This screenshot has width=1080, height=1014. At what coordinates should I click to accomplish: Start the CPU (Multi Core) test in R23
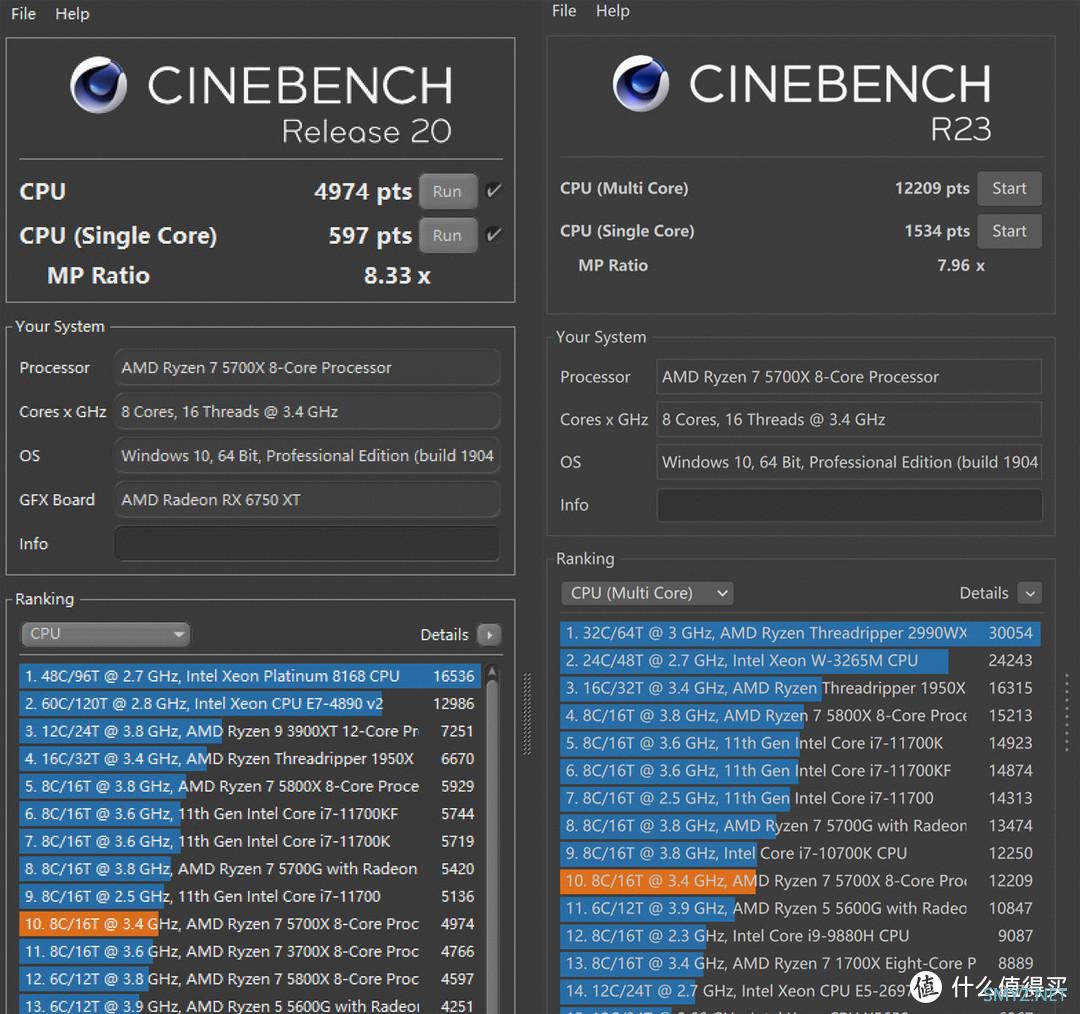pos(1009,189)
